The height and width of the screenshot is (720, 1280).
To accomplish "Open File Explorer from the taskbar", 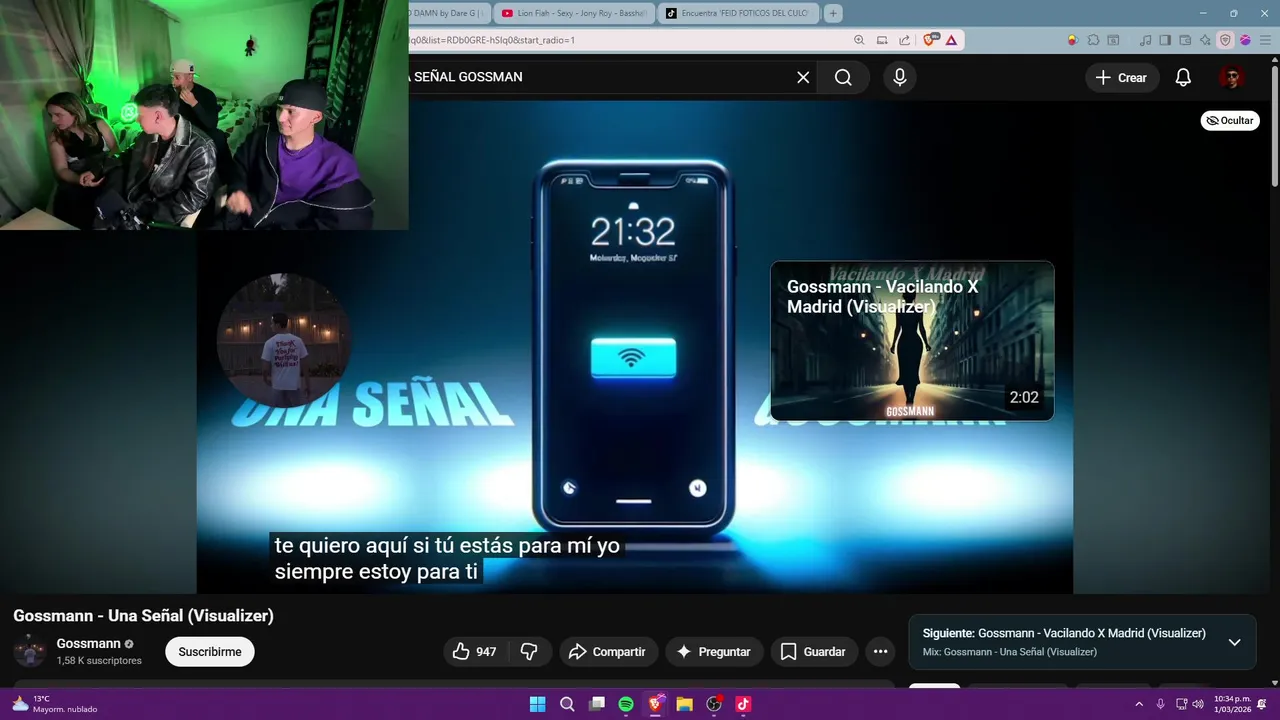I will (685, 704).
